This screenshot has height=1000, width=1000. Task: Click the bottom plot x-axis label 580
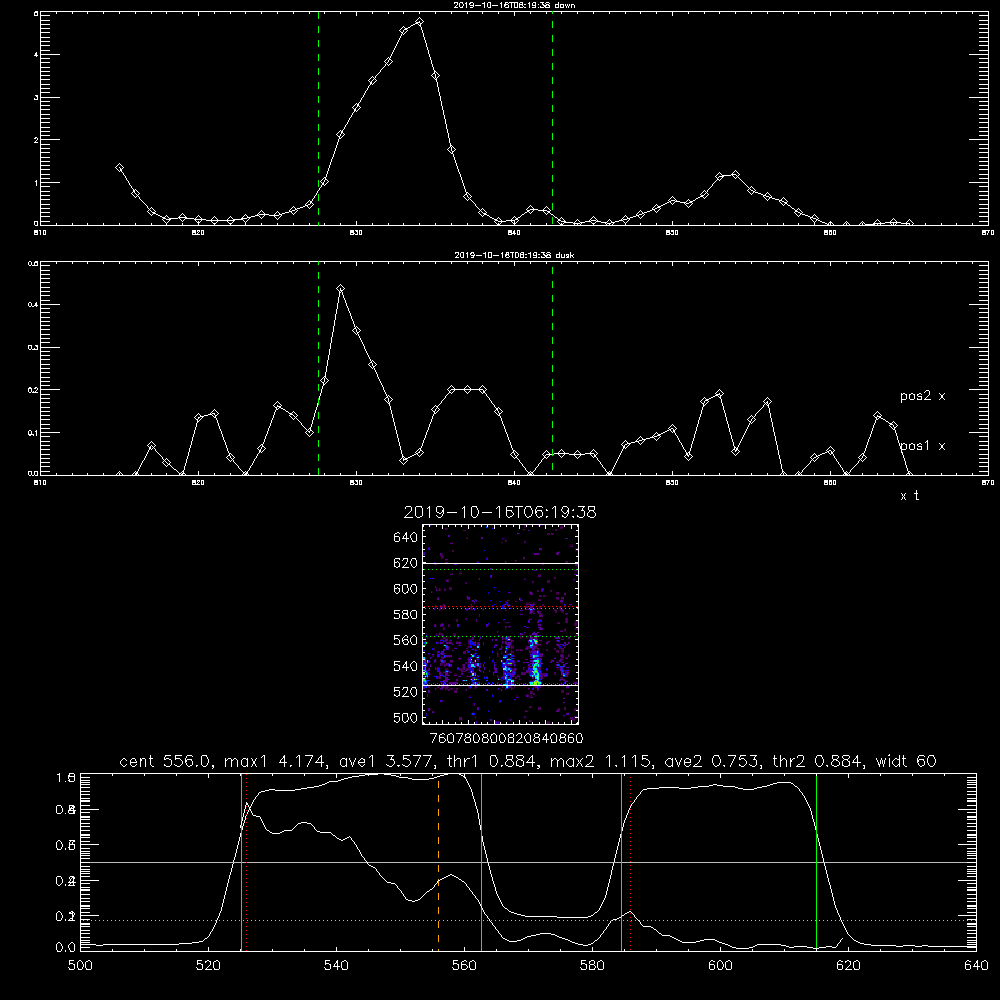(x=592, y=966)
